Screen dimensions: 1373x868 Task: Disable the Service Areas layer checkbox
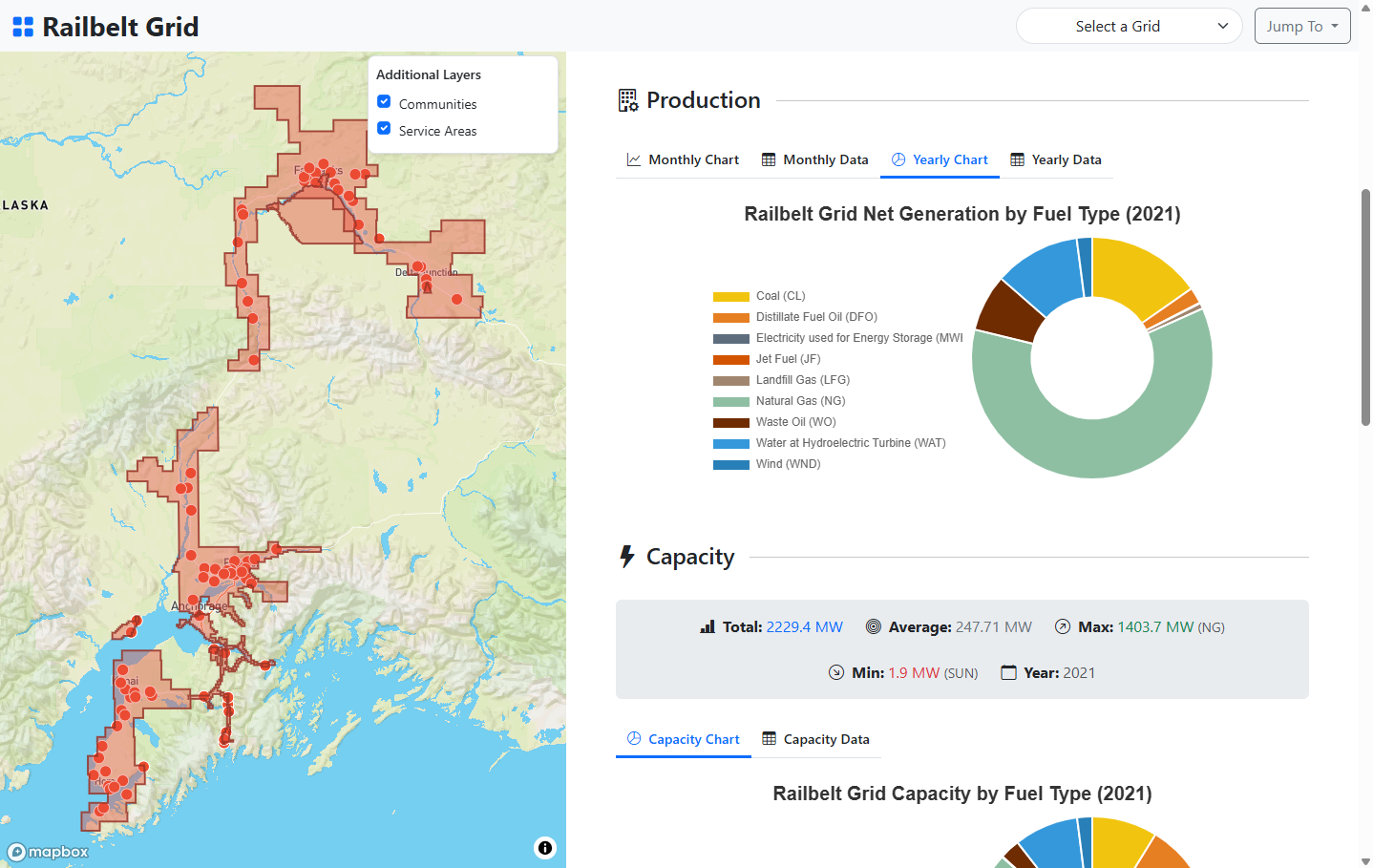tap(384, 129)
